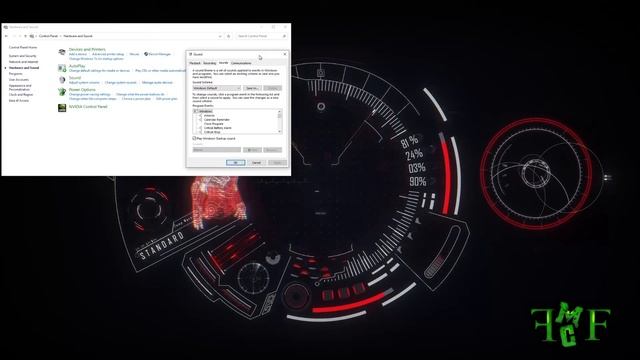The image size is (640, 360).
Task: Open the AutoPlay icon
Action: click(x=62, y=68)
